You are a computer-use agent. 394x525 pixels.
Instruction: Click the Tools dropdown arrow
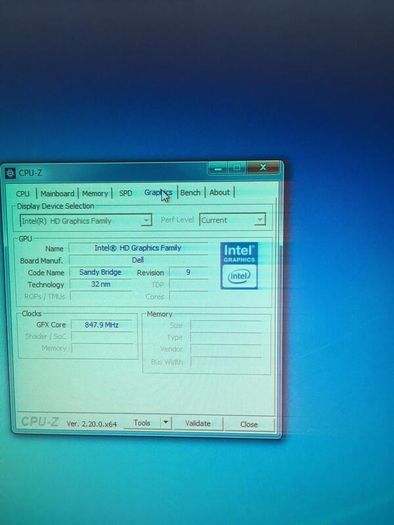166,422
